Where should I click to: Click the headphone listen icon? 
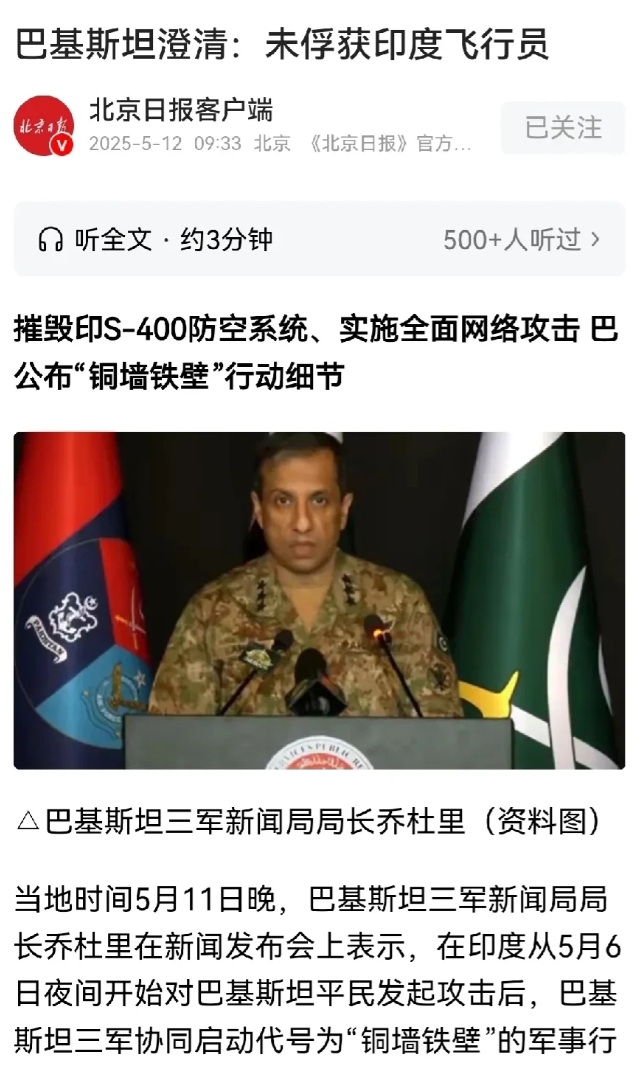tap(50, 239)
